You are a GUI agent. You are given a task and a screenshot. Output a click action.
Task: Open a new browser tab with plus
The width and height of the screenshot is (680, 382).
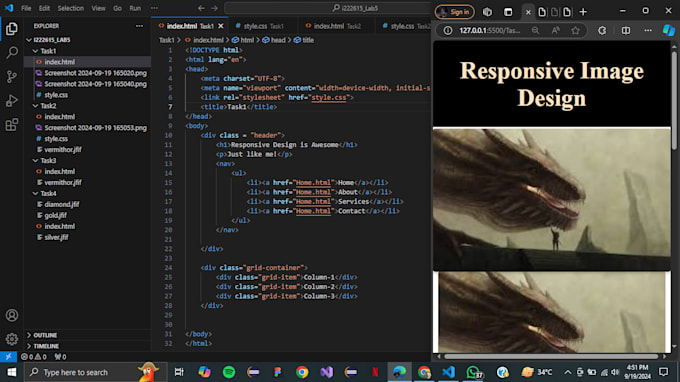[583, 12]
